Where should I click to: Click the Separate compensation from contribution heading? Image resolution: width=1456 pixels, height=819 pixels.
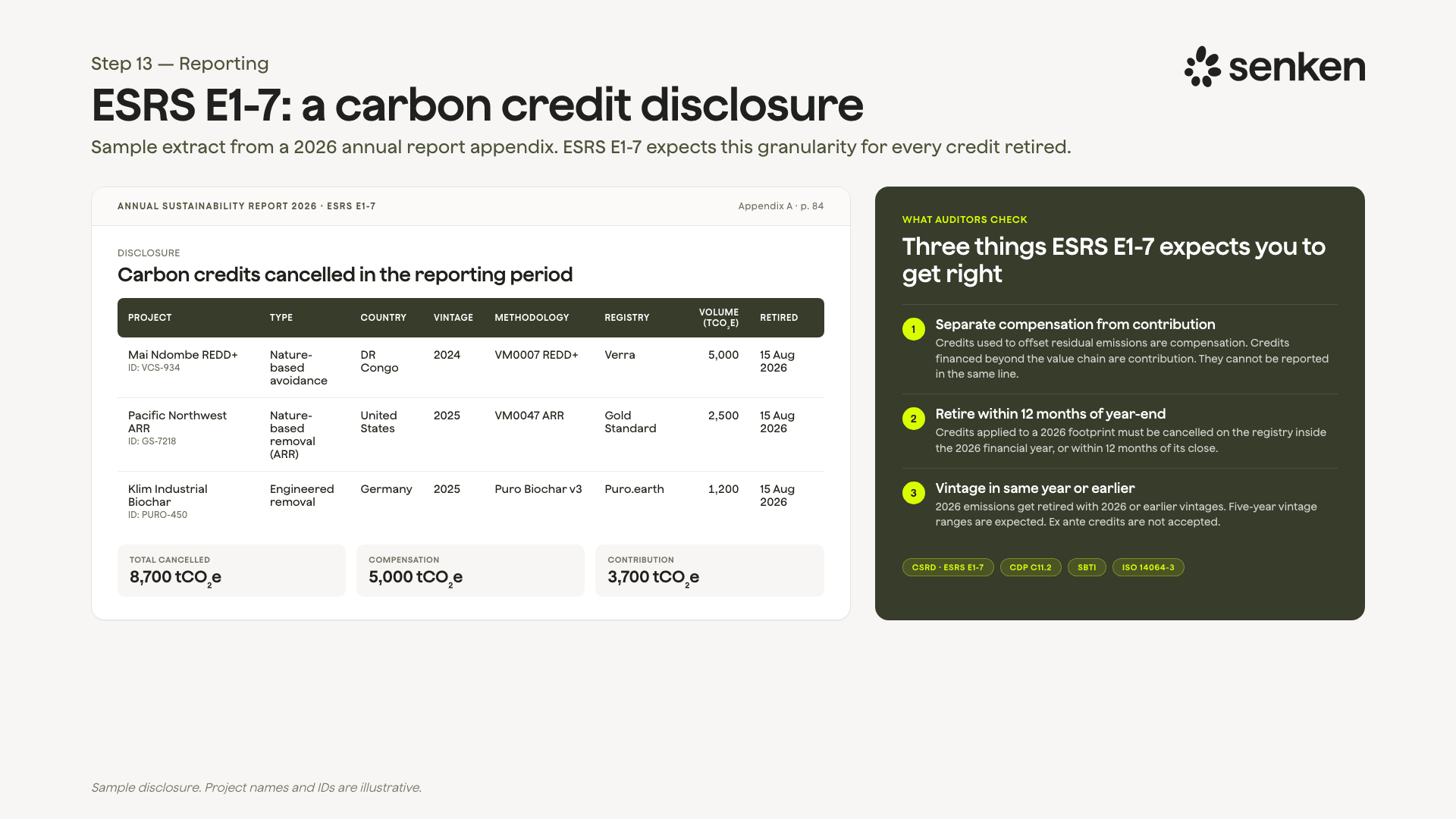[x=1075, y=325]
